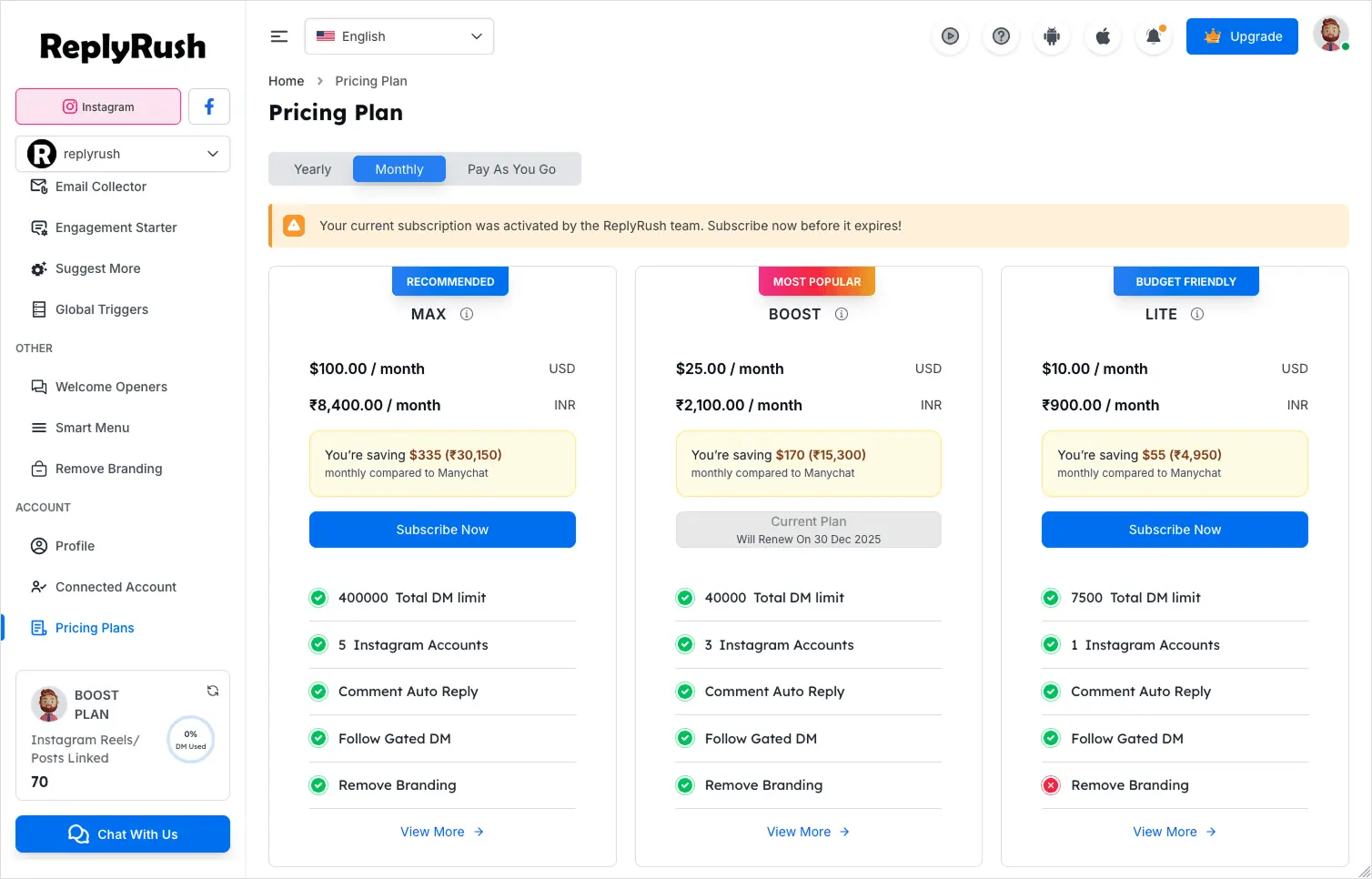The height and width of the screenshot is (879, 1372).
Task: Click the Remove Branding sidebar icon
Action: pos(39,469)
